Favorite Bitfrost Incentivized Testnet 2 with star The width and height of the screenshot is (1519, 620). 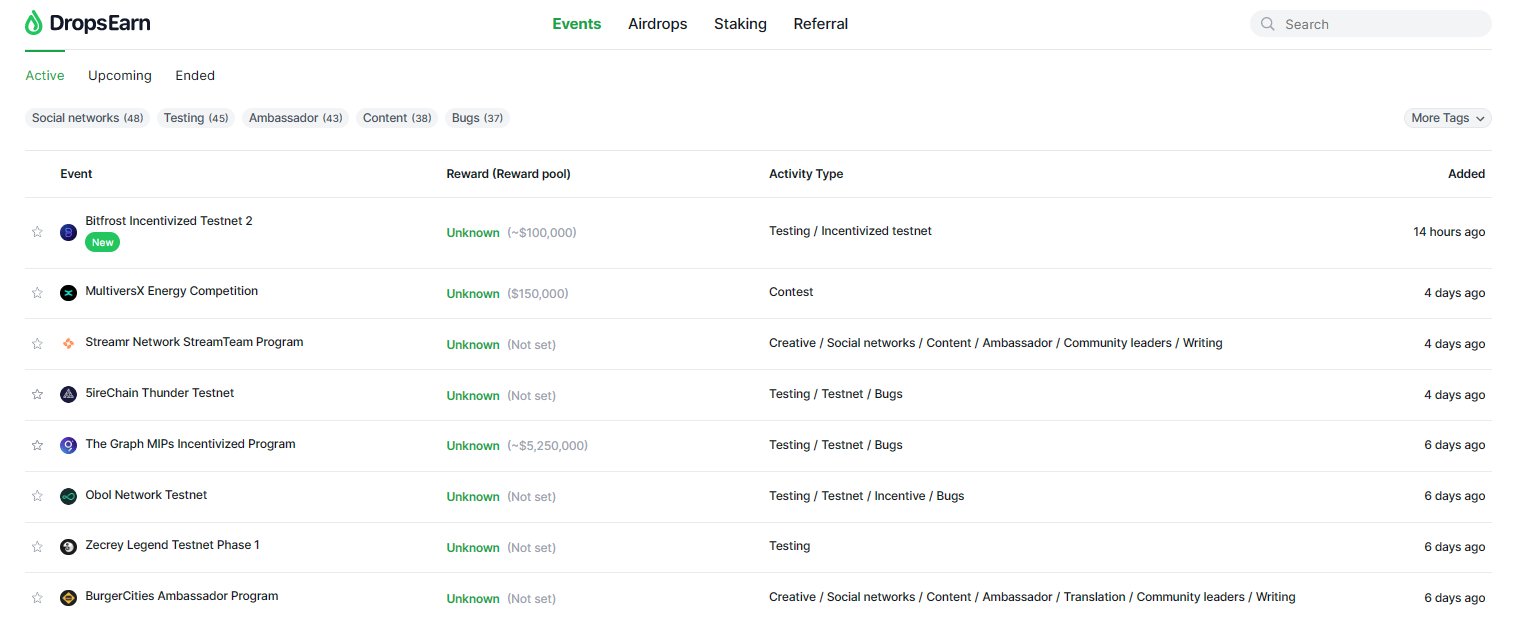click(37, 232)
